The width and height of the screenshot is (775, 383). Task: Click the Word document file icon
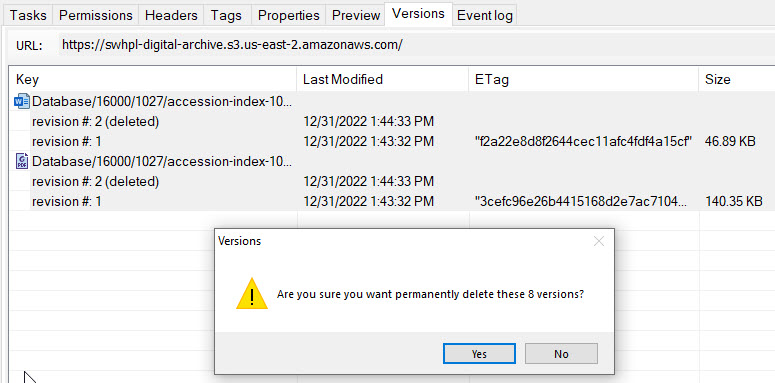tap(22, 102)
